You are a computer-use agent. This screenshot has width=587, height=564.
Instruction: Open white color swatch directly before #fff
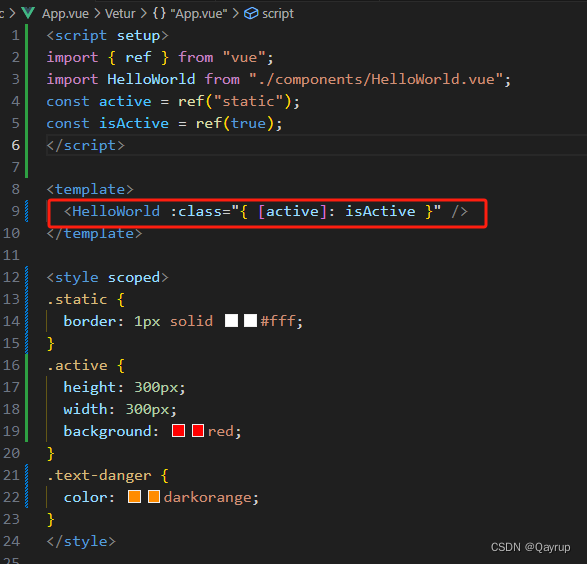pyautogui.click(x=250, y=321)
